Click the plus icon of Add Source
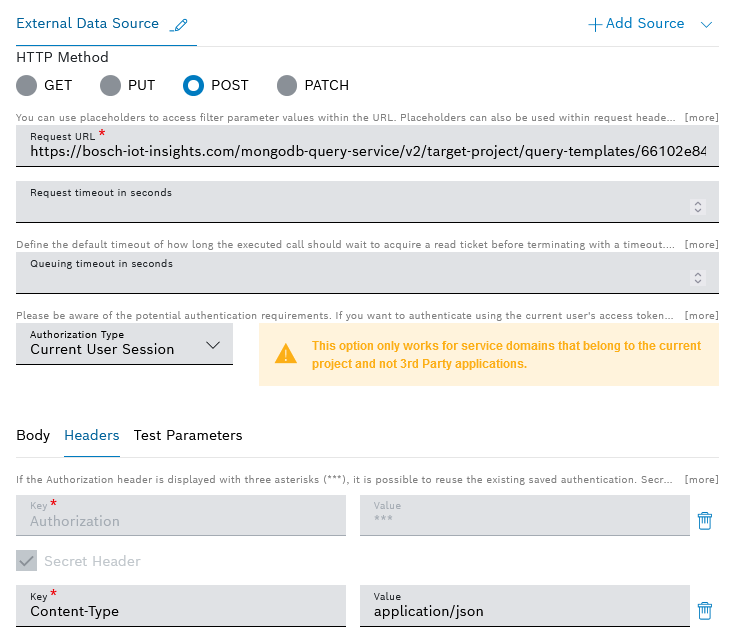The image size is (733, 637). [595, 24]
